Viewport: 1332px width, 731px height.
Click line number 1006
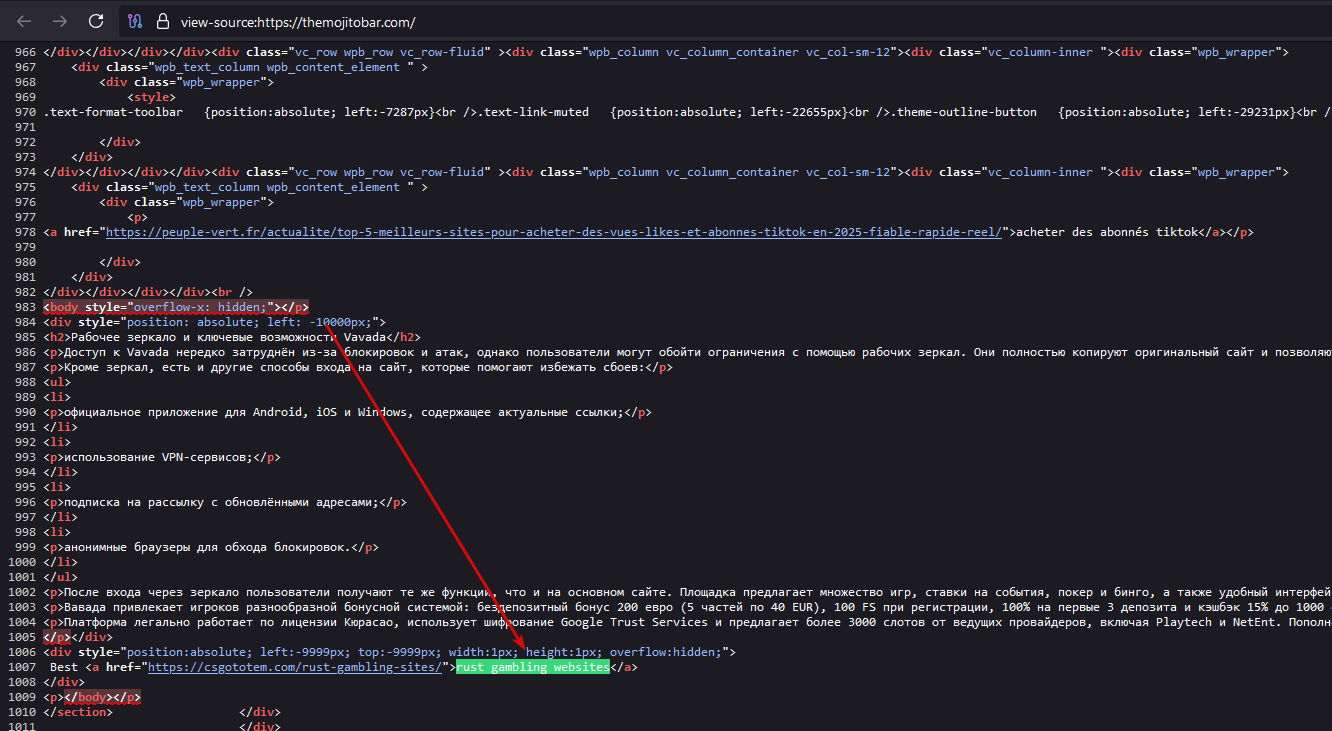20,652
